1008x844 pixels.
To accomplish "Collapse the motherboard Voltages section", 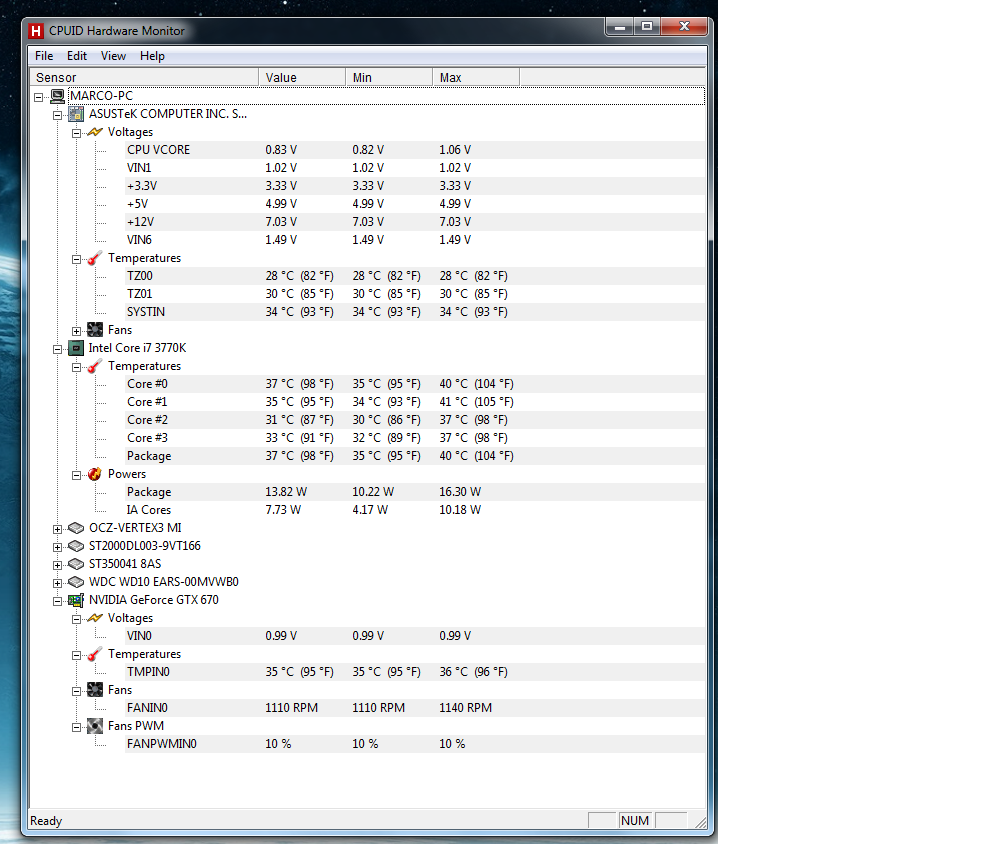I will (77, 132).
